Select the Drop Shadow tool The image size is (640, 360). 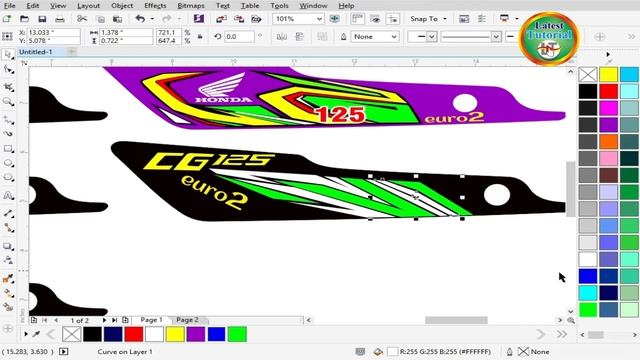point(8,246)
